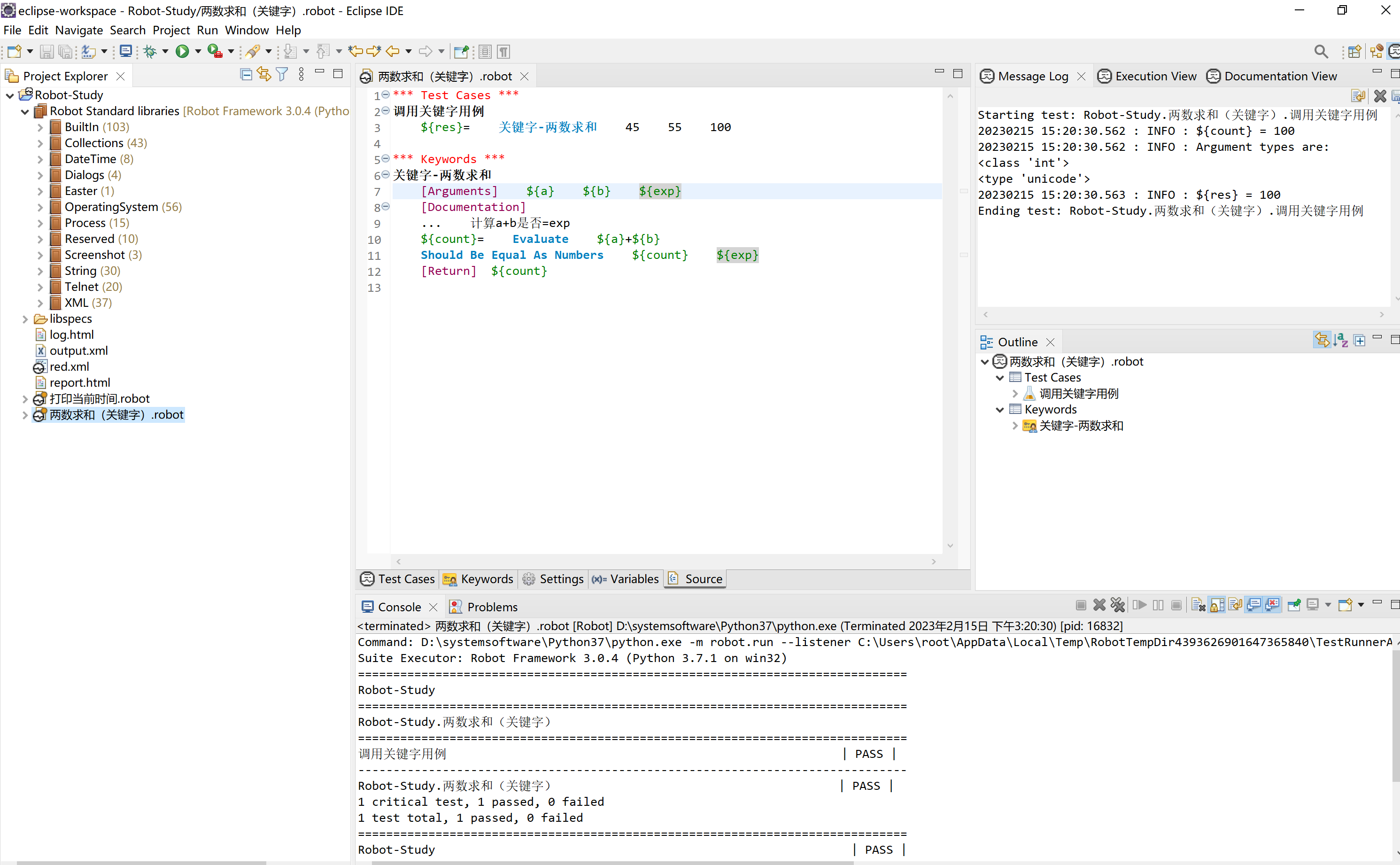1400x865 pixels.
Task: Select log.html in Project Explorer
Action: pyautogui.click(x=71, y=335)
